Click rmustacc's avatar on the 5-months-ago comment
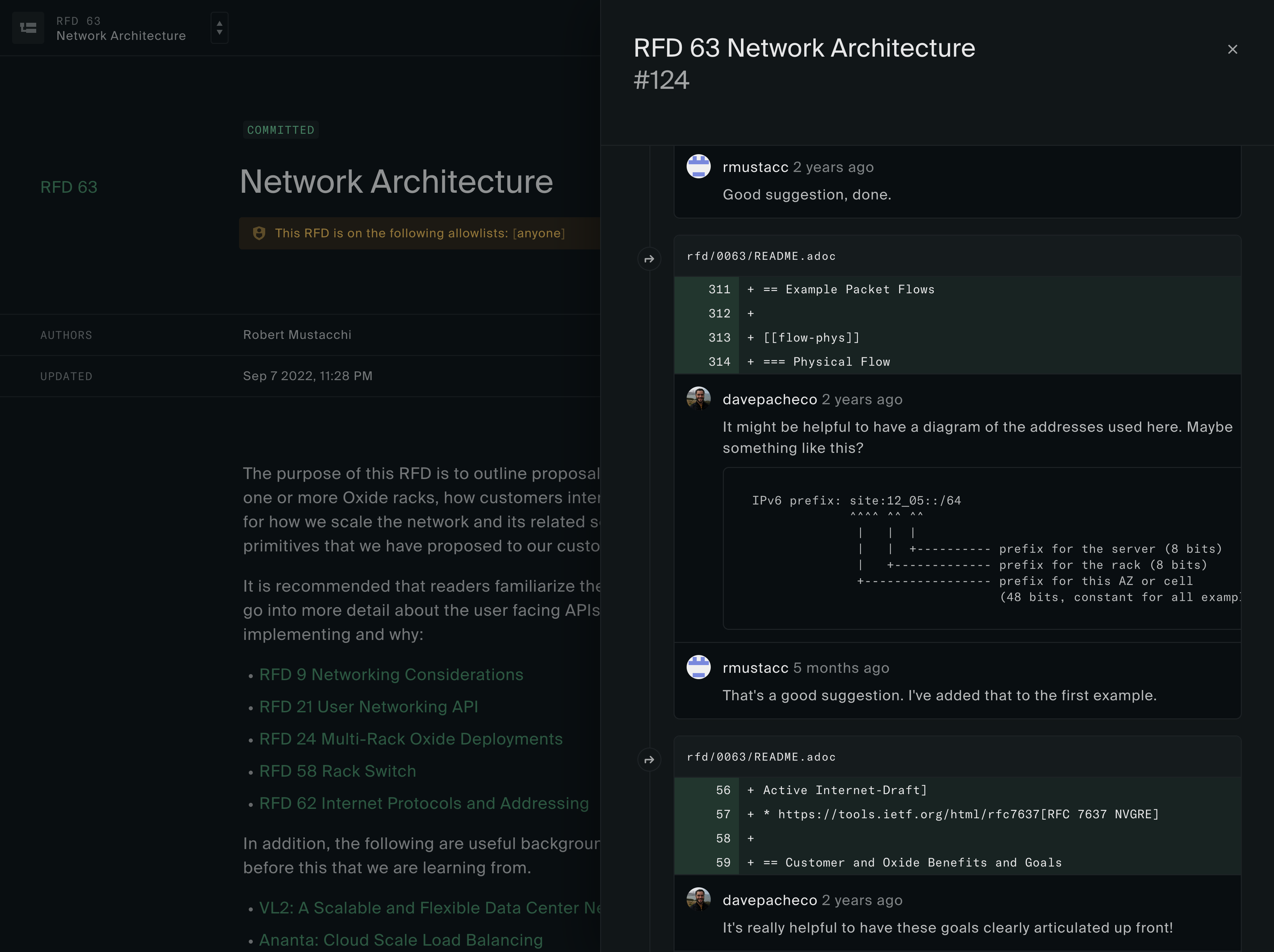 [x=699, y=667]
